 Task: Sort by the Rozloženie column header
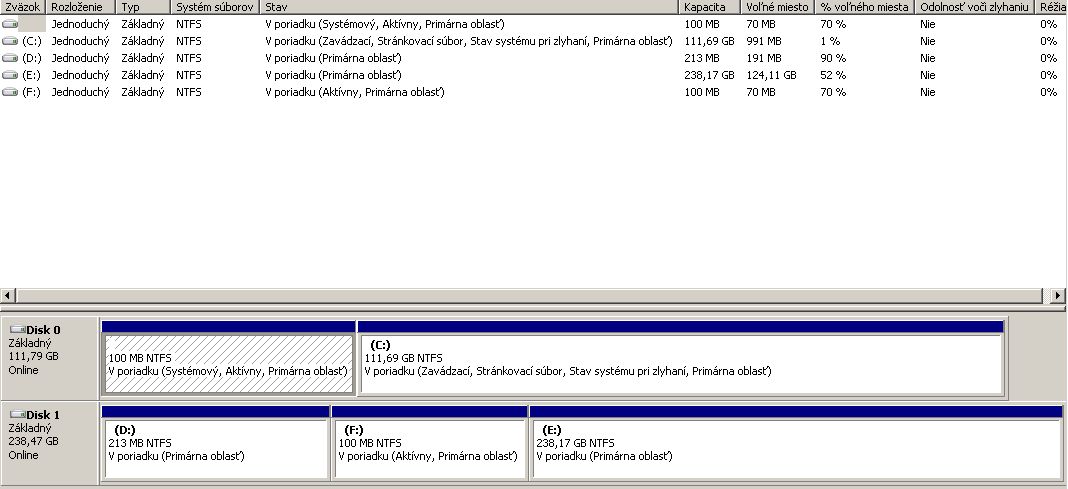point(80,7)
